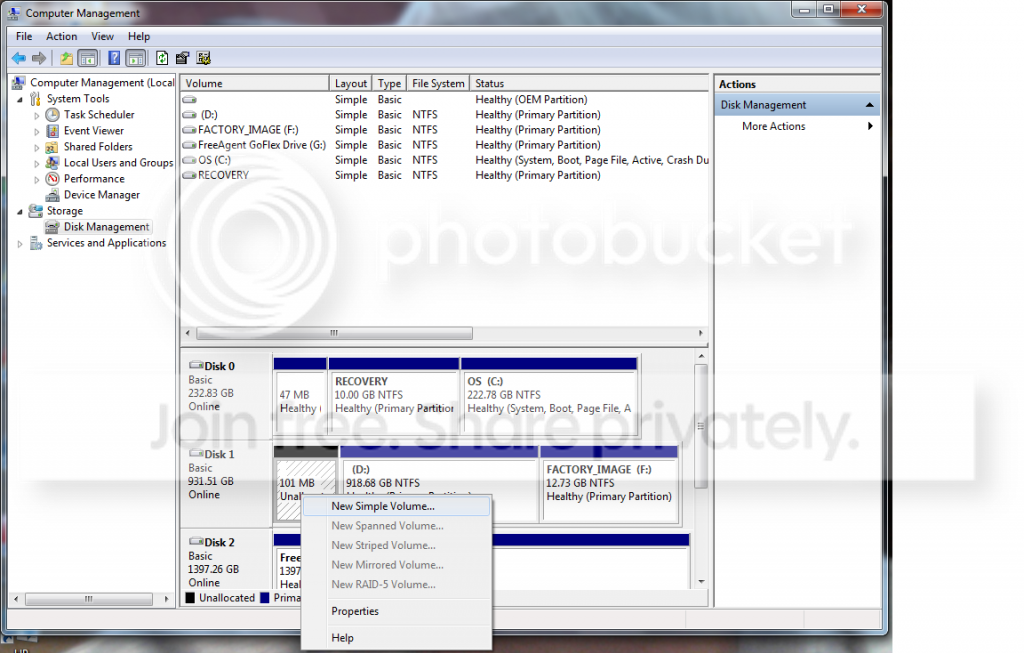The height and width of the screenshot is (653, 1024).
Task: Sort by the File System column header
Action: pos(438,84)
